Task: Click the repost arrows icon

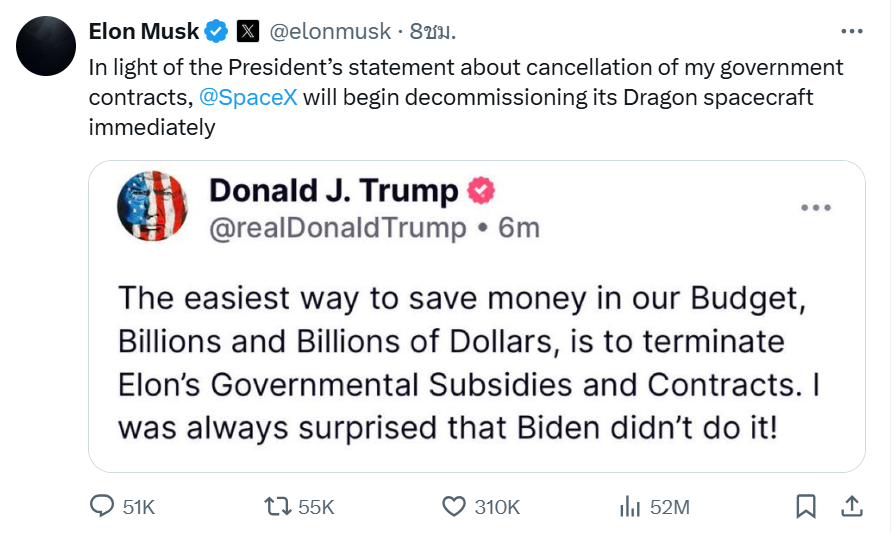Action: [x=275, y=506]
